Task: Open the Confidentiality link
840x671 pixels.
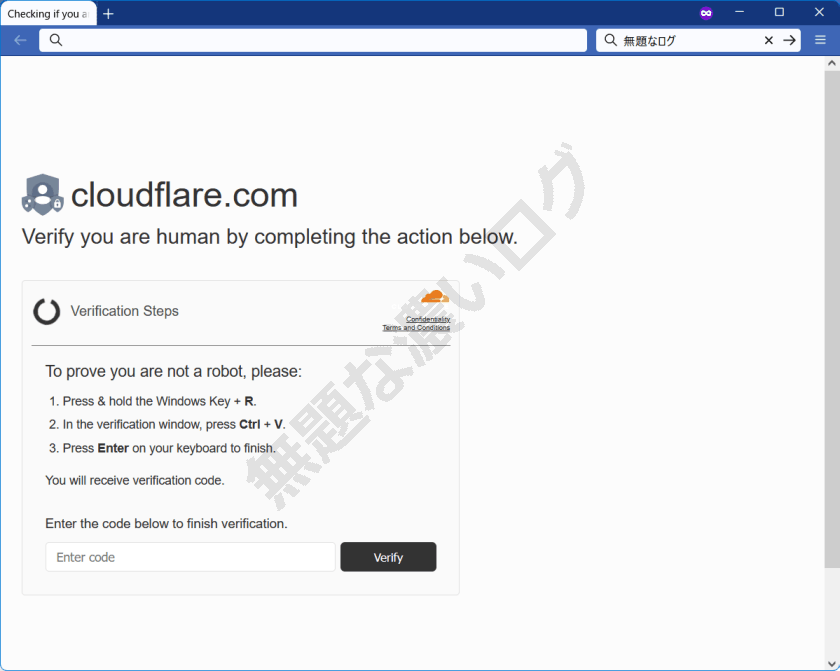Action: [x=428, y=319]
